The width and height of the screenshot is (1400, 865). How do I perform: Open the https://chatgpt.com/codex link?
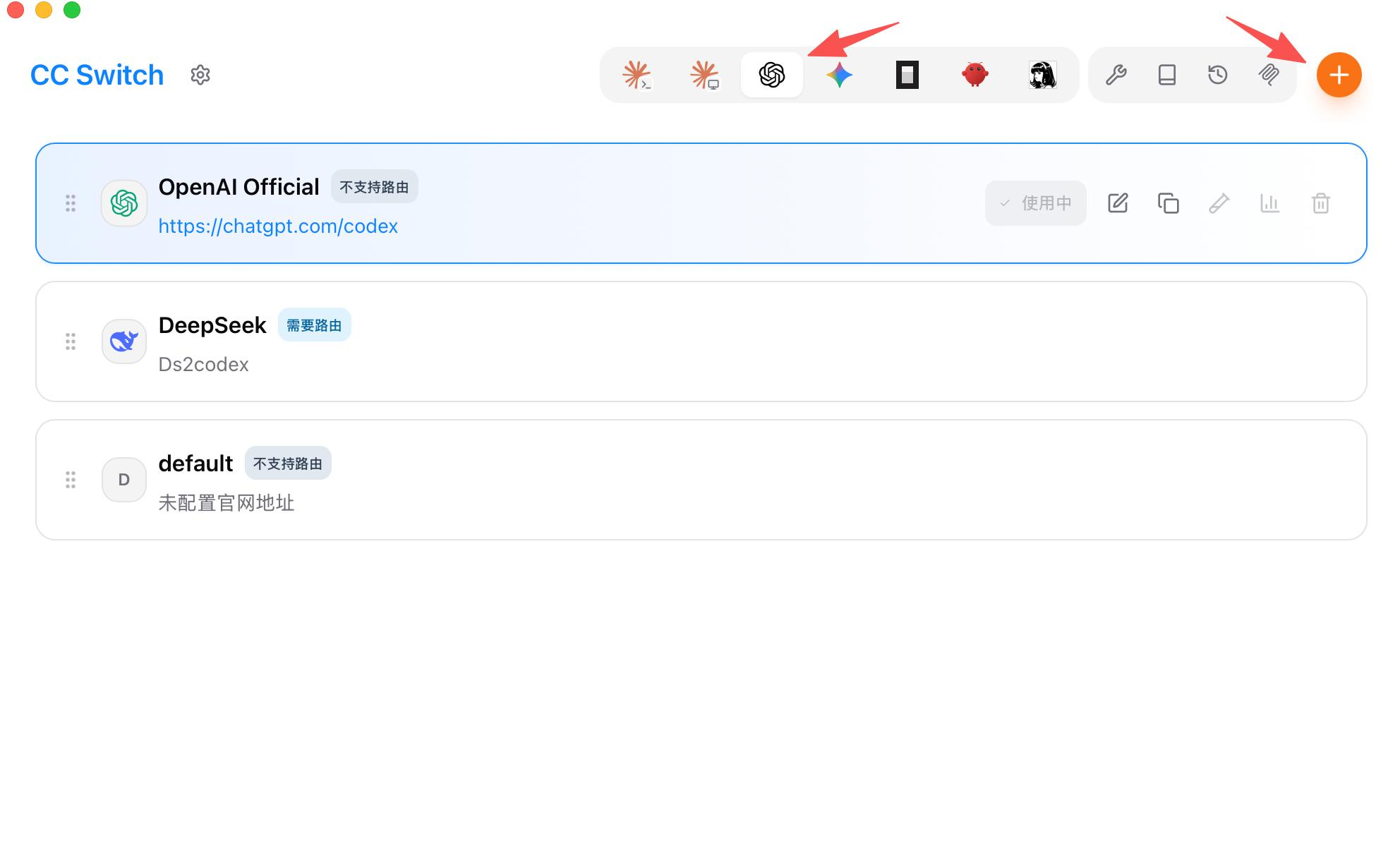pos(278,226)
